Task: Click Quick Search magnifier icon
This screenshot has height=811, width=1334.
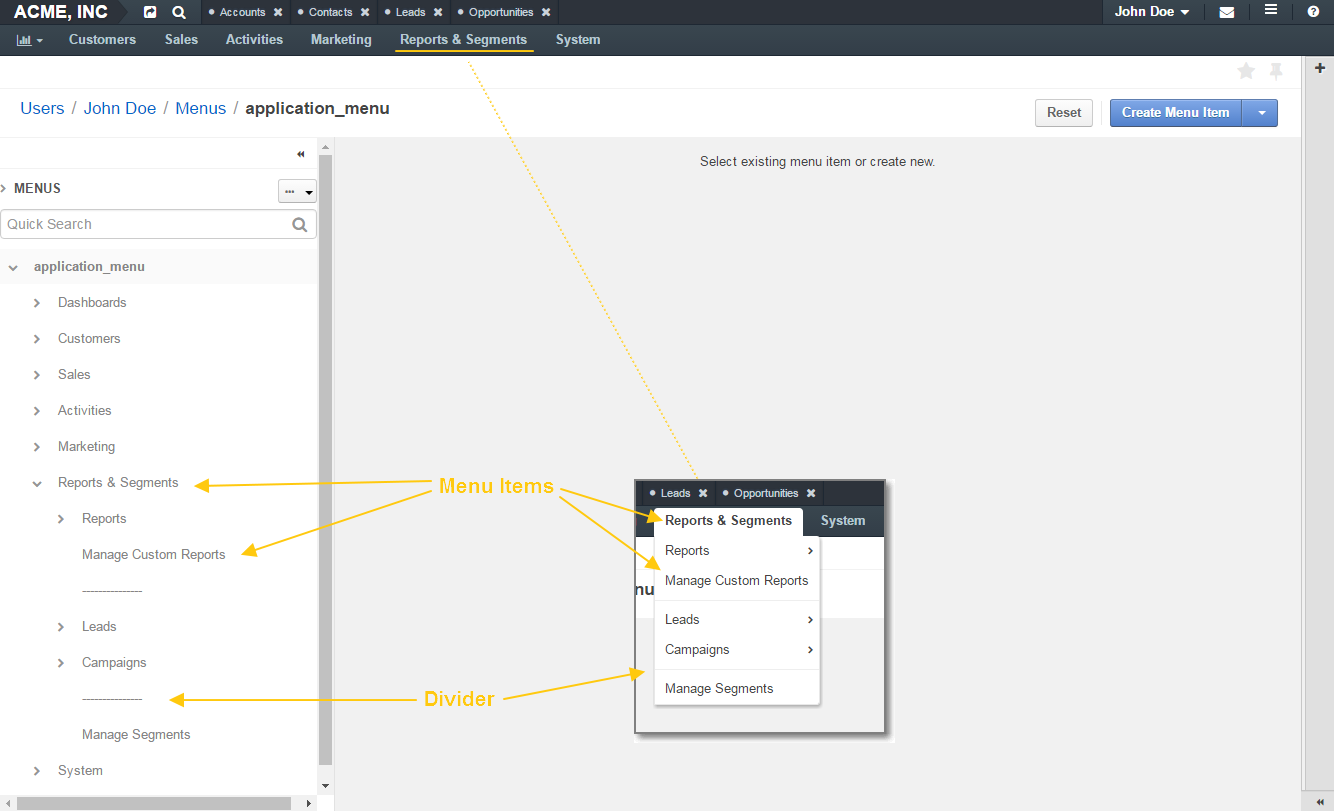Action: tap(299, 225)
